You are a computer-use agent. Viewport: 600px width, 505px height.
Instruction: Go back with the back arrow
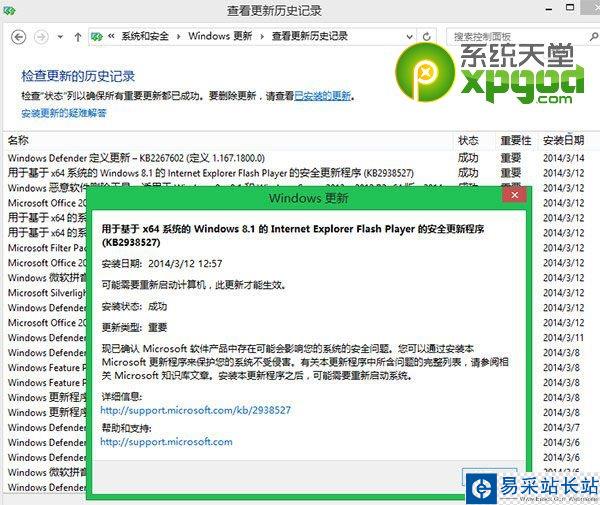tap(18, 37)
